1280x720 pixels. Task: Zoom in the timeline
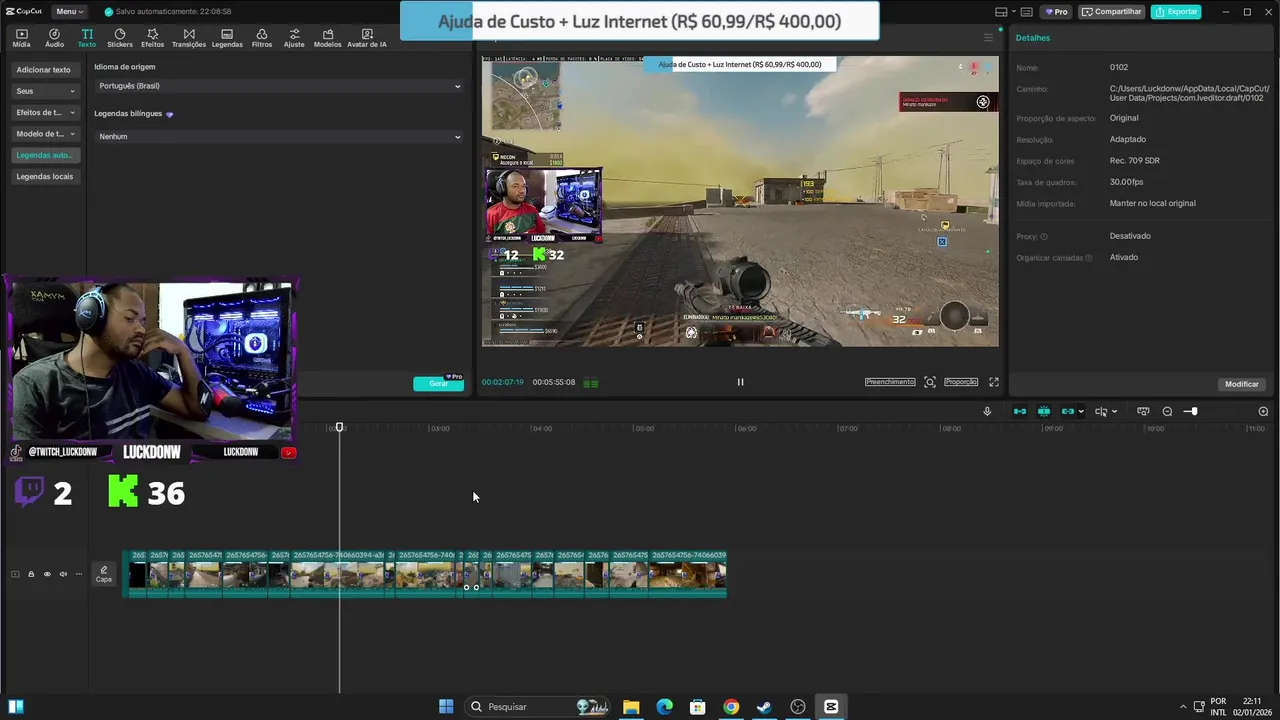coord(1263,412)
